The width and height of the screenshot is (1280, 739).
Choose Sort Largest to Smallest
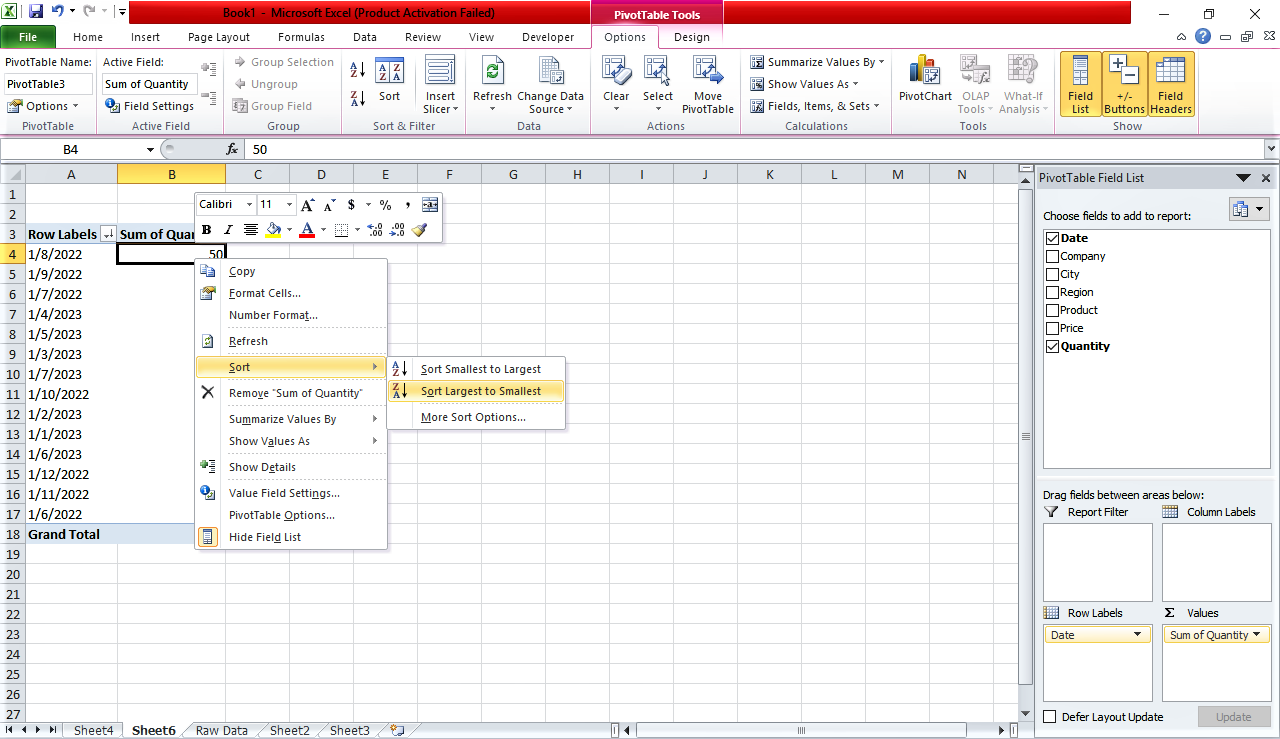click(476, 391)
